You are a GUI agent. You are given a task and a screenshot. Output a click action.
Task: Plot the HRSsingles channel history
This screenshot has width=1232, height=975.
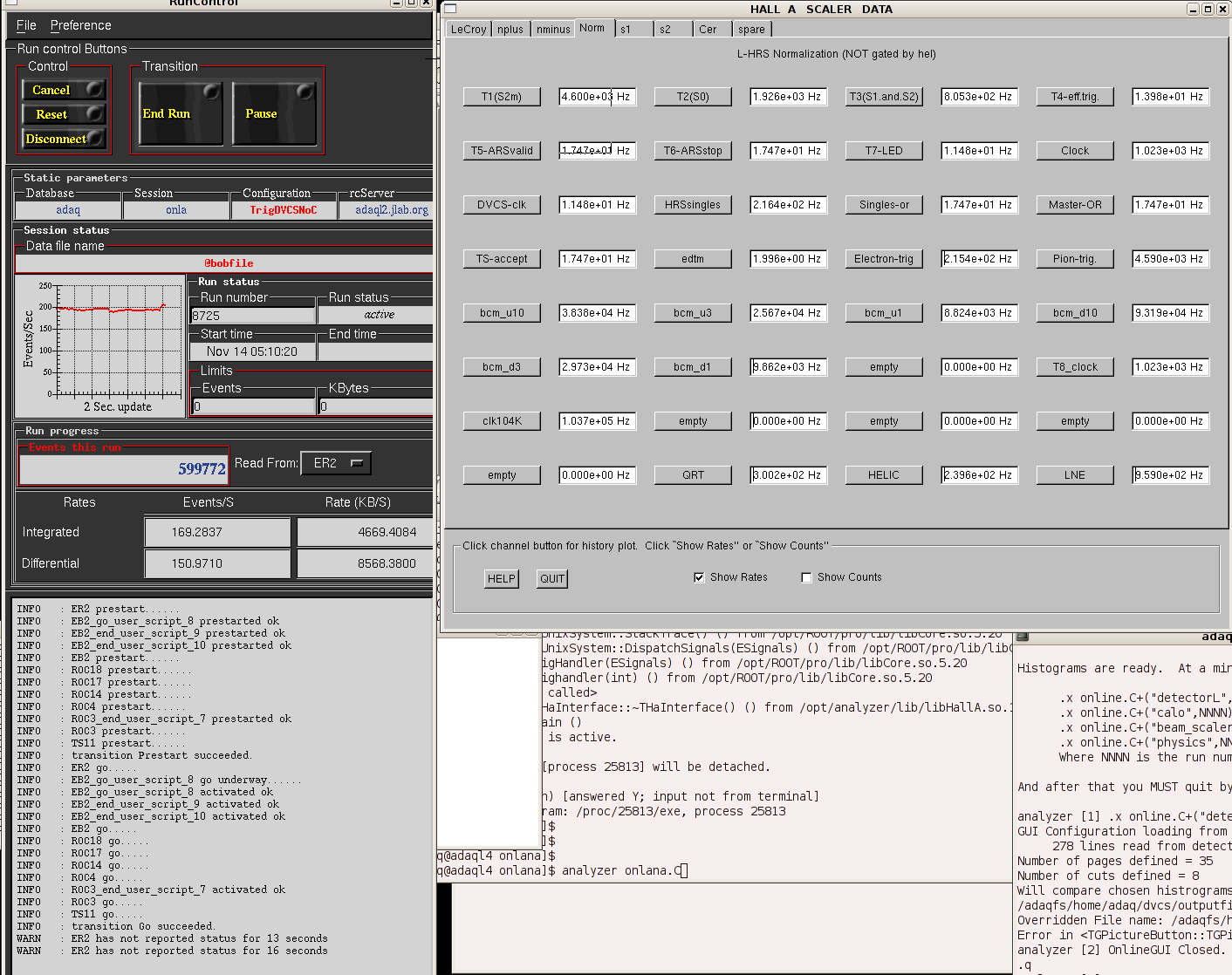pyautogui.click(x=693, y=205)
